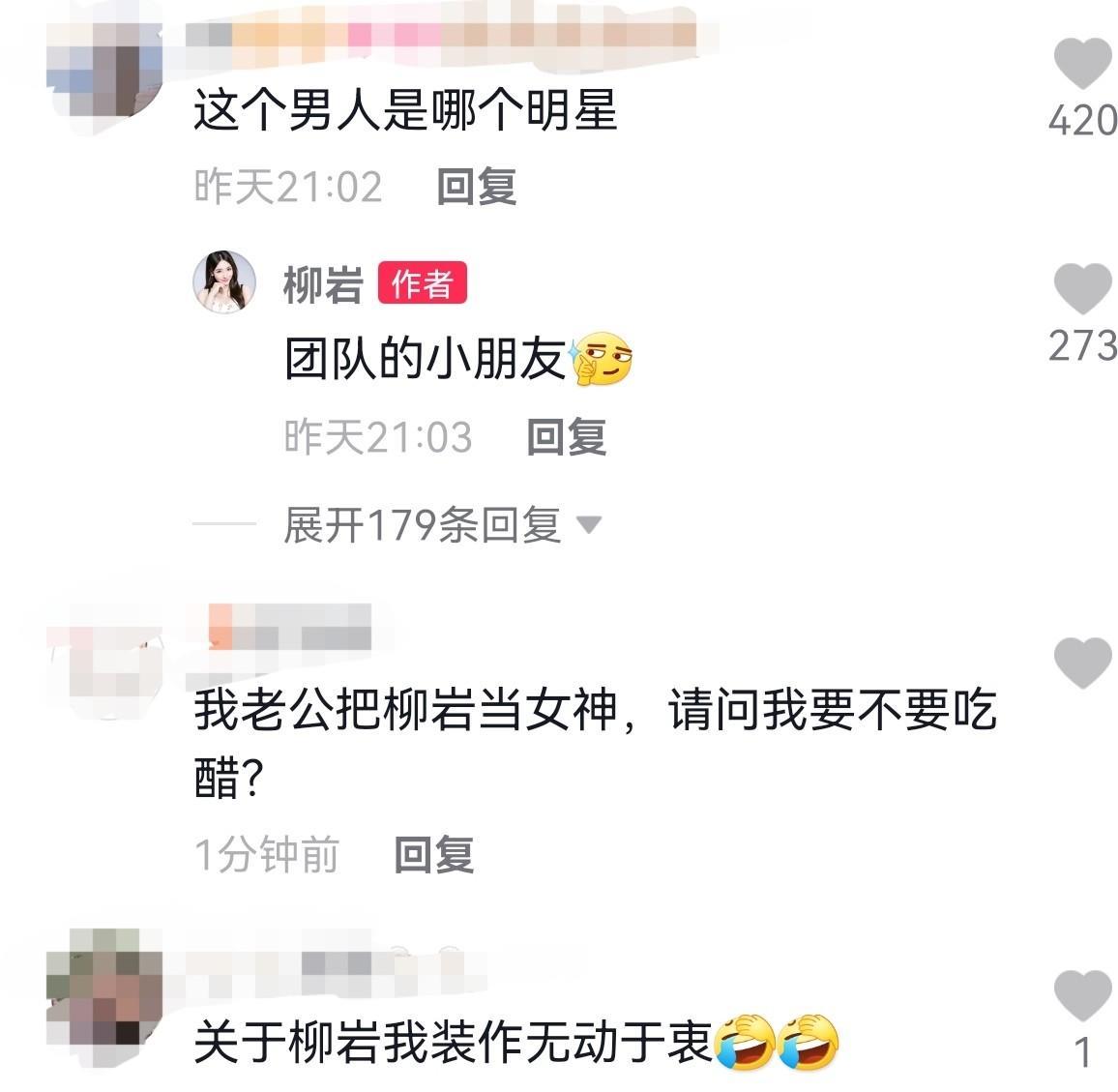Select the reply text 团队的小朋友
The height and width of the screenshot is (1092, 1118).
[x=425, y=359]
